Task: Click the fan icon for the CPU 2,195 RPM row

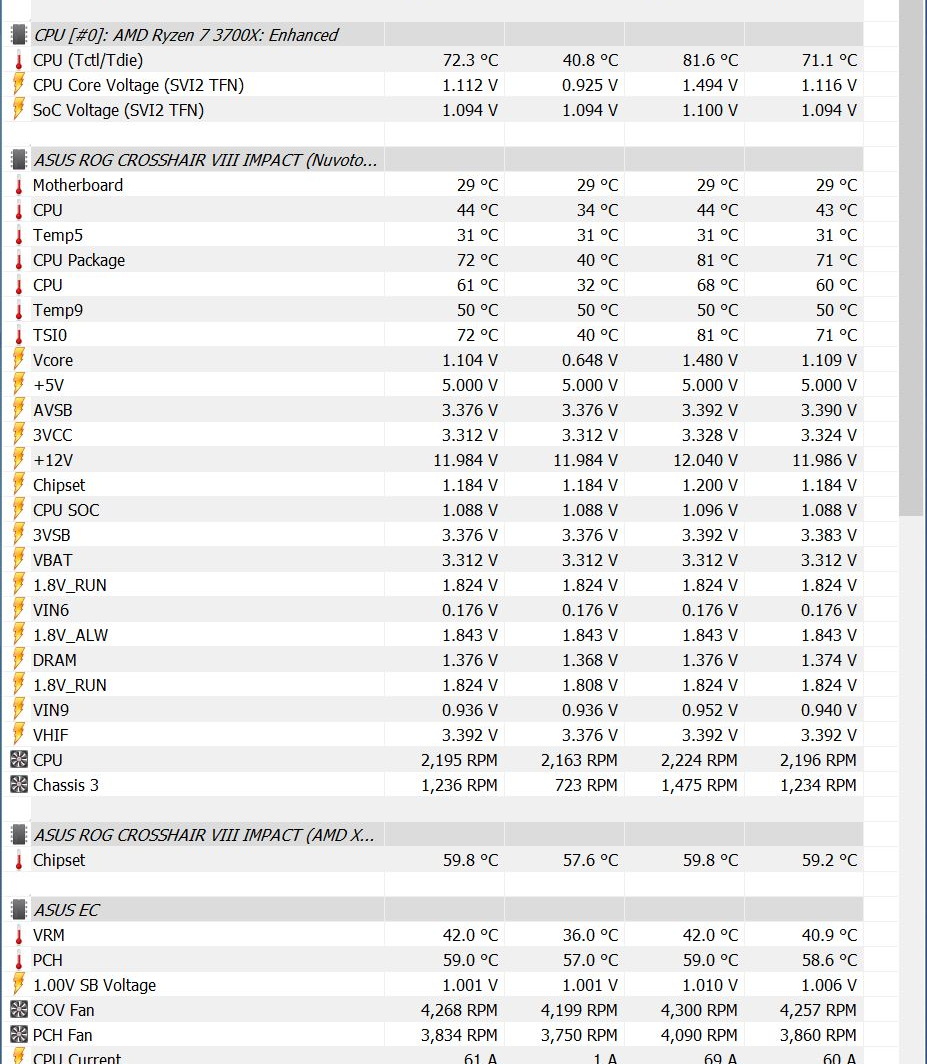Action: 19,760
